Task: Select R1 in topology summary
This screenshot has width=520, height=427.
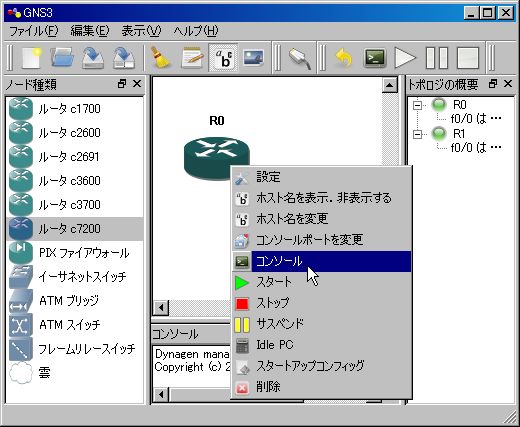Action: [x=459, y=134]
